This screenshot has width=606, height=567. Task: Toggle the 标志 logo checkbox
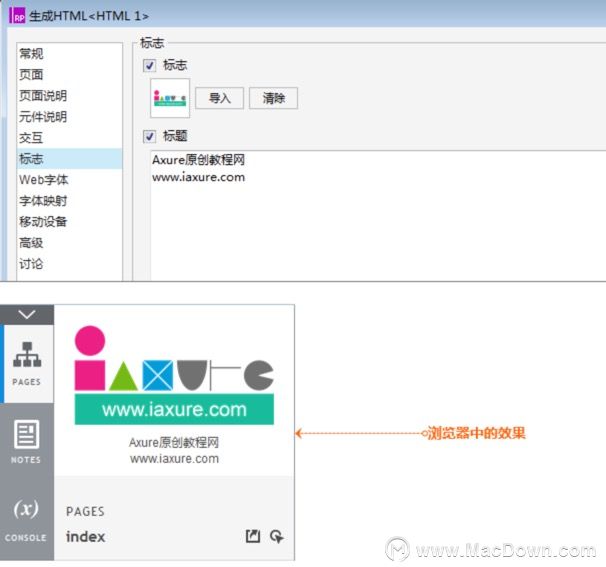point(149,65)
